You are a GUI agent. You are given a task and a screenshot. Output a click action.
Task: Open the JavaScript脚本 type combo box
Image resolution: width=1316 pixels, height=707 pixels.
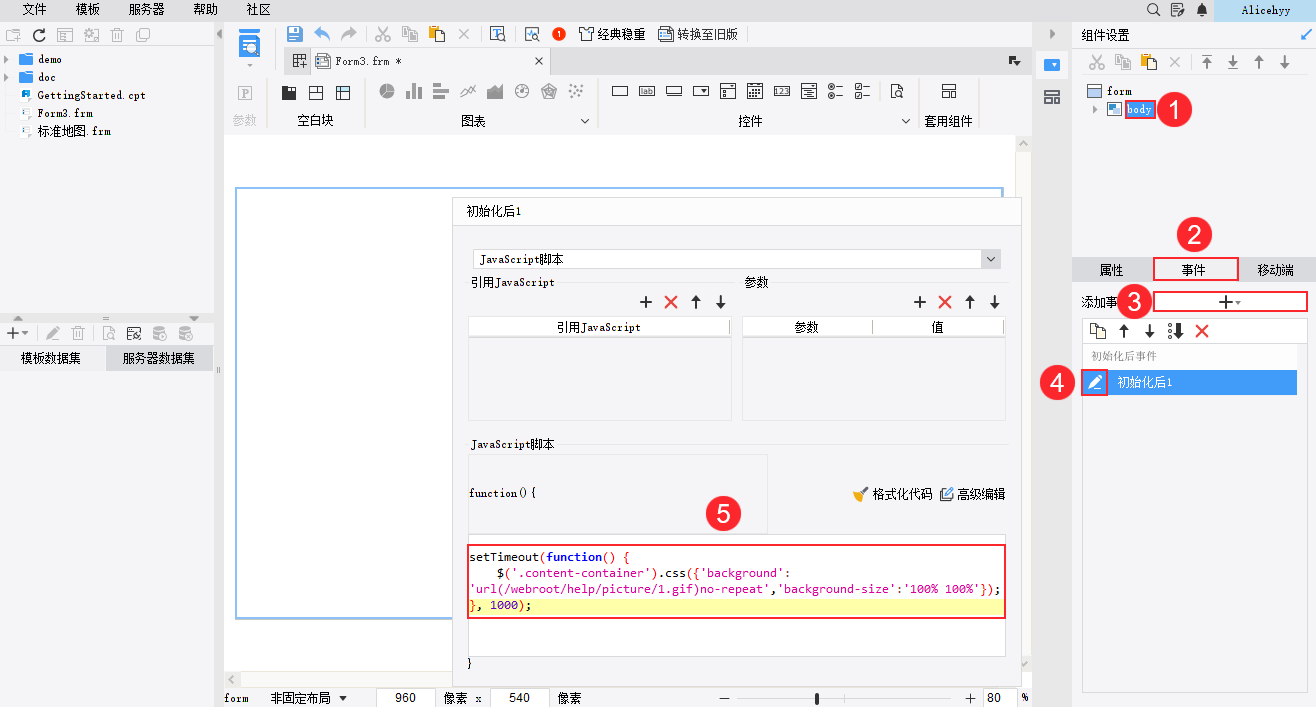coord(736,259)
